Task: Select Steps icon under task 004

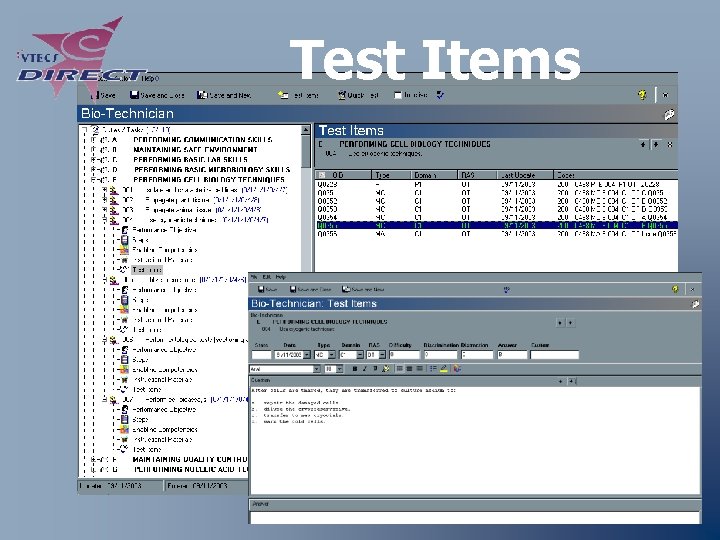Action: click(124, 240)
